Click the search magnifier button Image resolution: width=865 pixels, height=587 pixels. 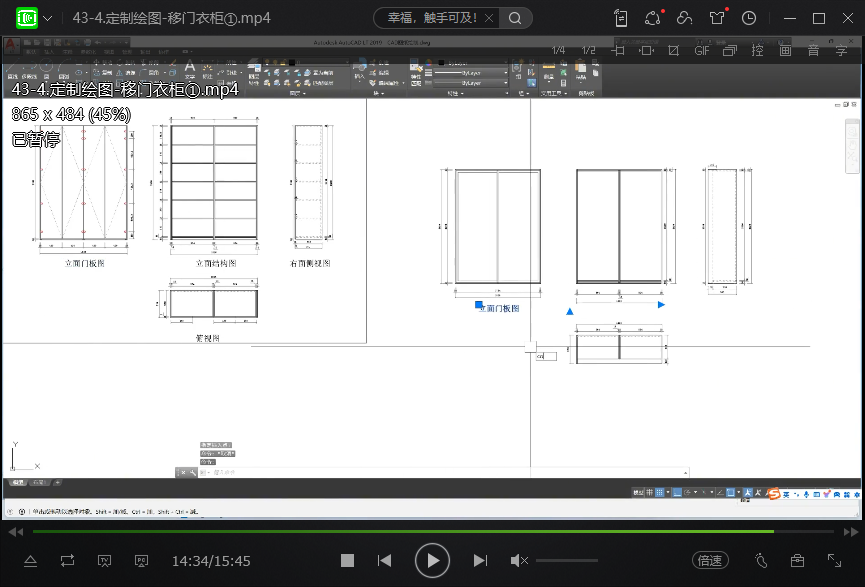pyautogui.click(x=515, y=18)
